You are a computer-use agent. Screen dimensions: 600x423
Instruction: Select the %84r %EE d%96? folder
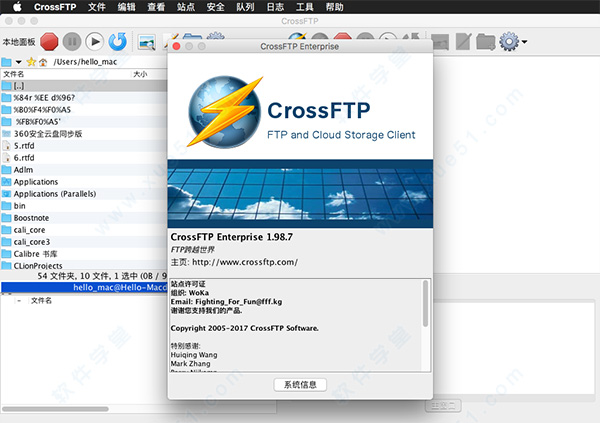pos(84,98)
